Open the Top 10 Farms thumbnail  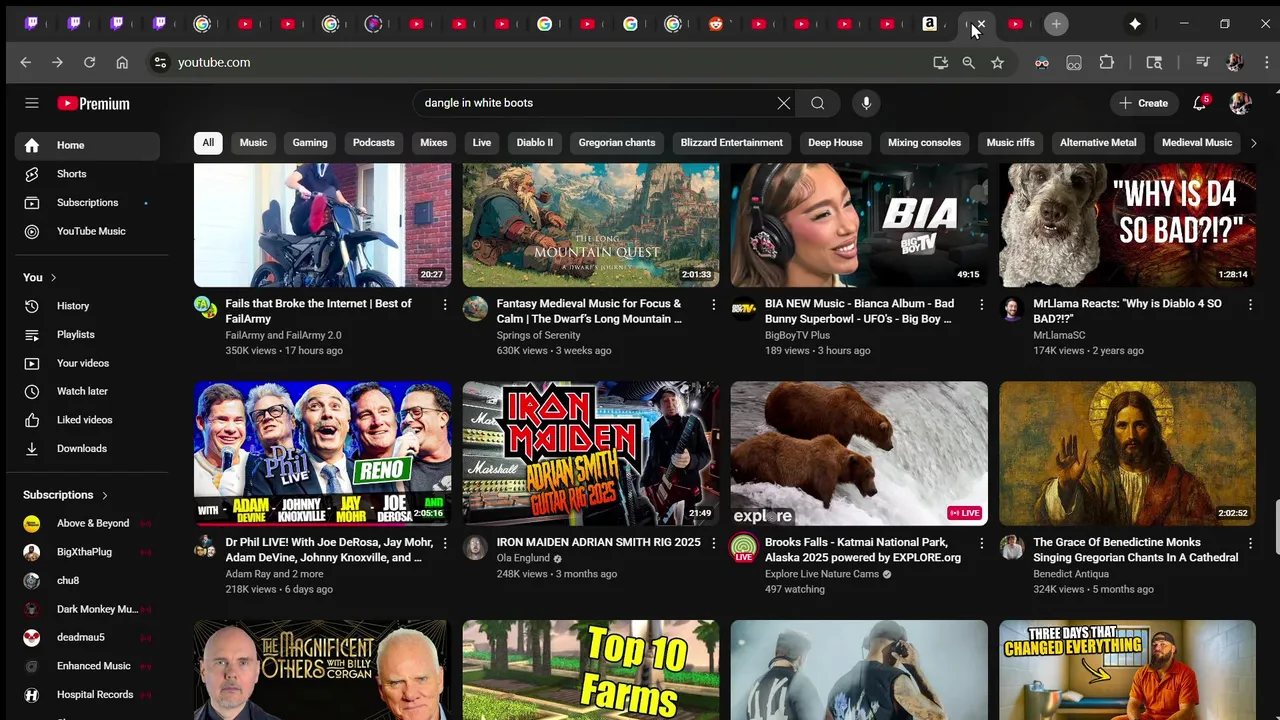click(591, 670)
